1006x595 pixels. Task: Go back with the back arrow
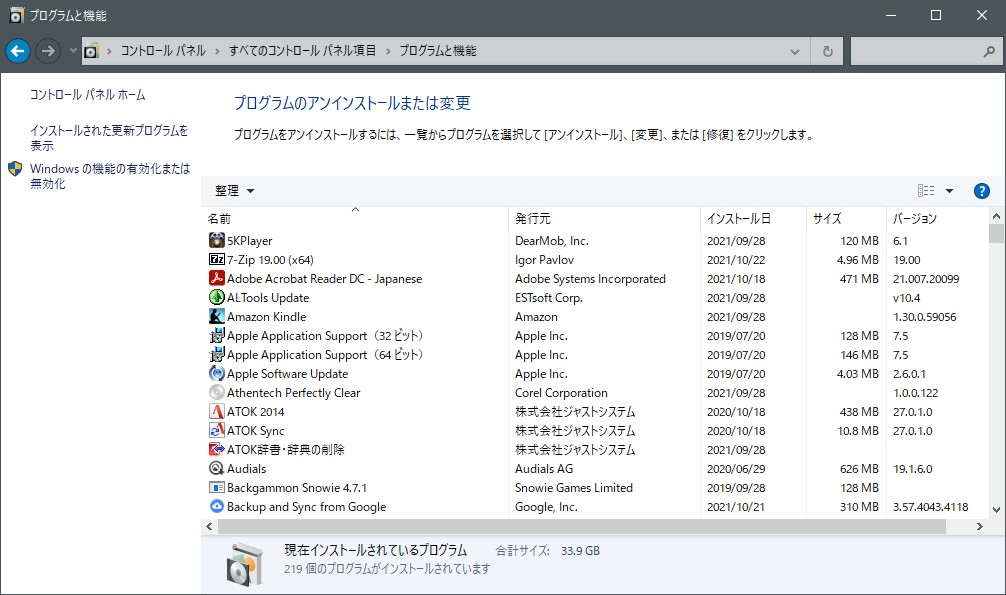tap(18, 51)
